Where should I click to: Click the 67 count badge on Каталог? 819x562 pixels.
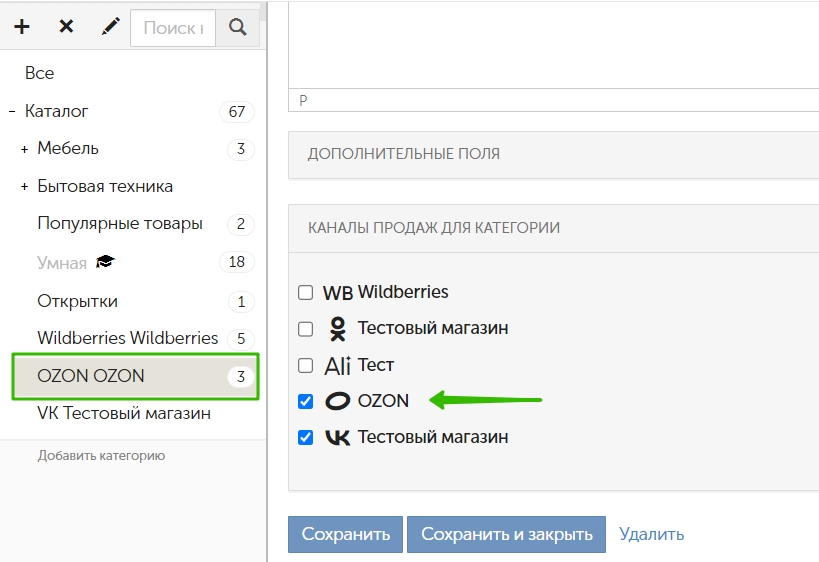(x=237, y=112)
